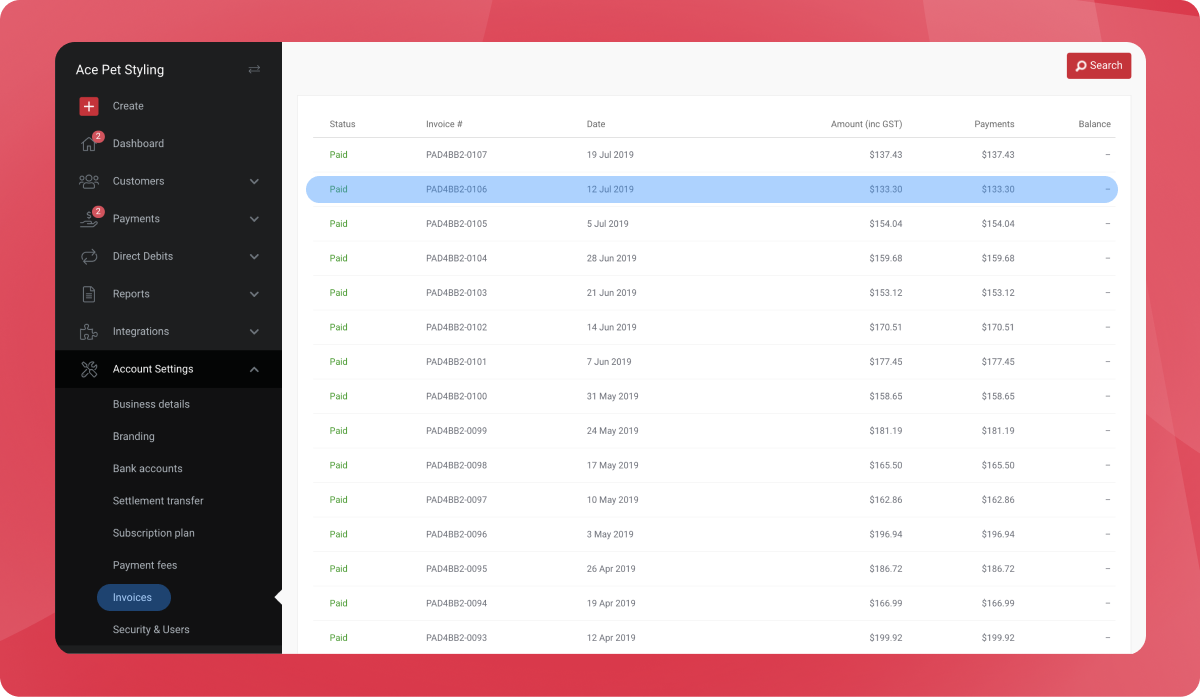
Task: Click the $199.92 payments cell
Action: (x=998, y=638)
